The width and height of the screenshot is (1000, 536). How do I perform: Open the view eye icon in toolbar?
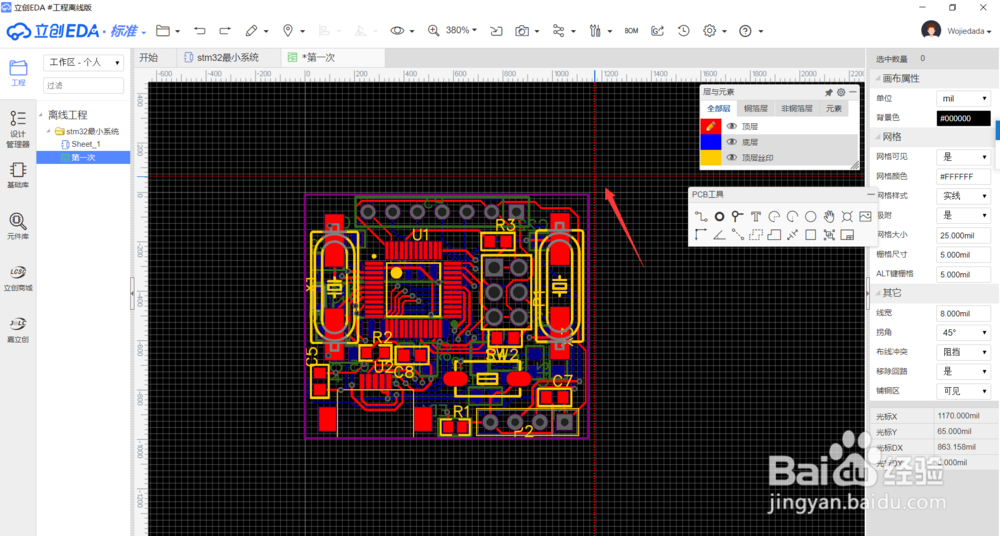[x=397, y=31]
